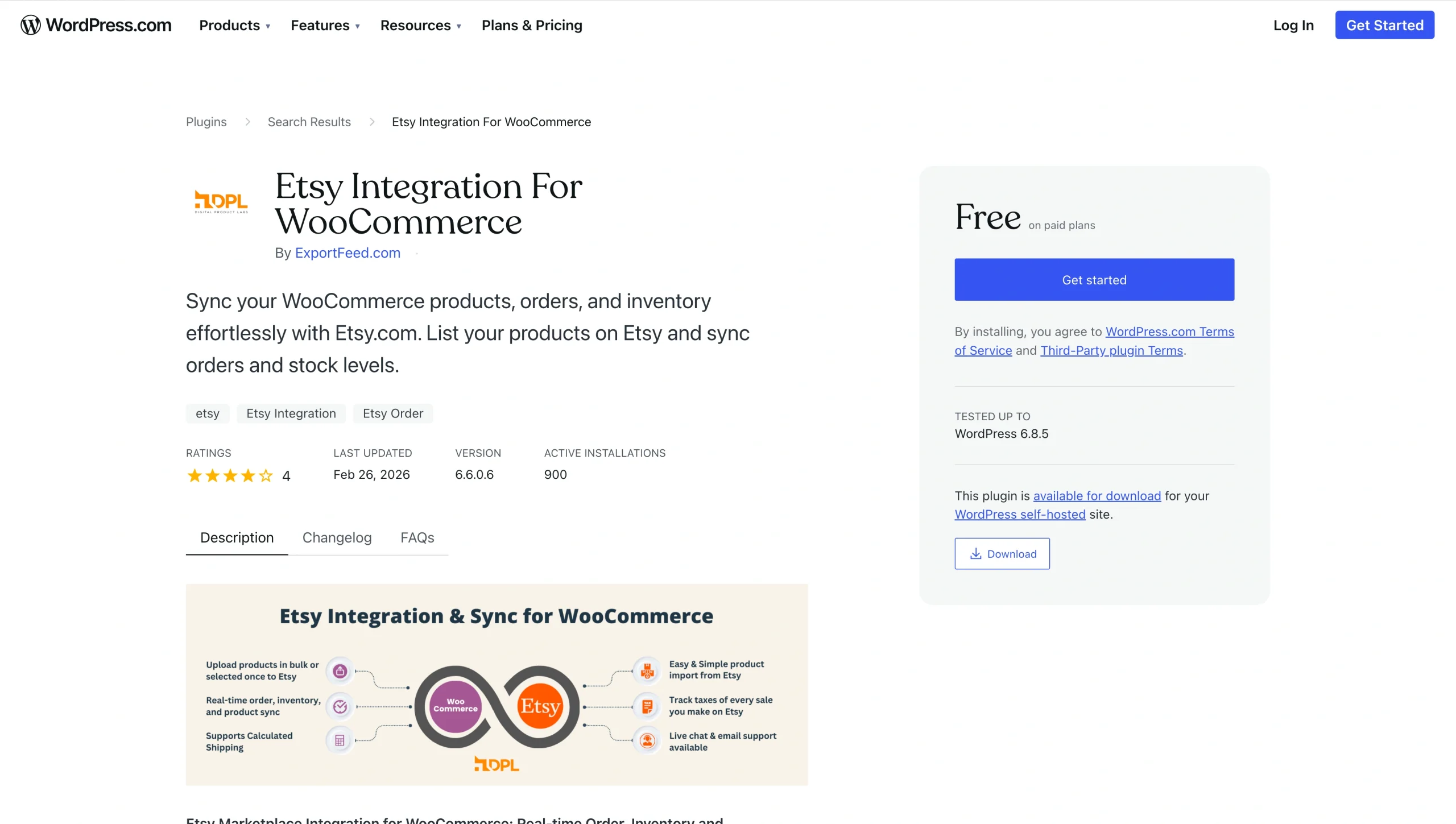Click the bulk upload products icon
Viewport: 1456px width, 824px height.
click(x=340, y=671)
